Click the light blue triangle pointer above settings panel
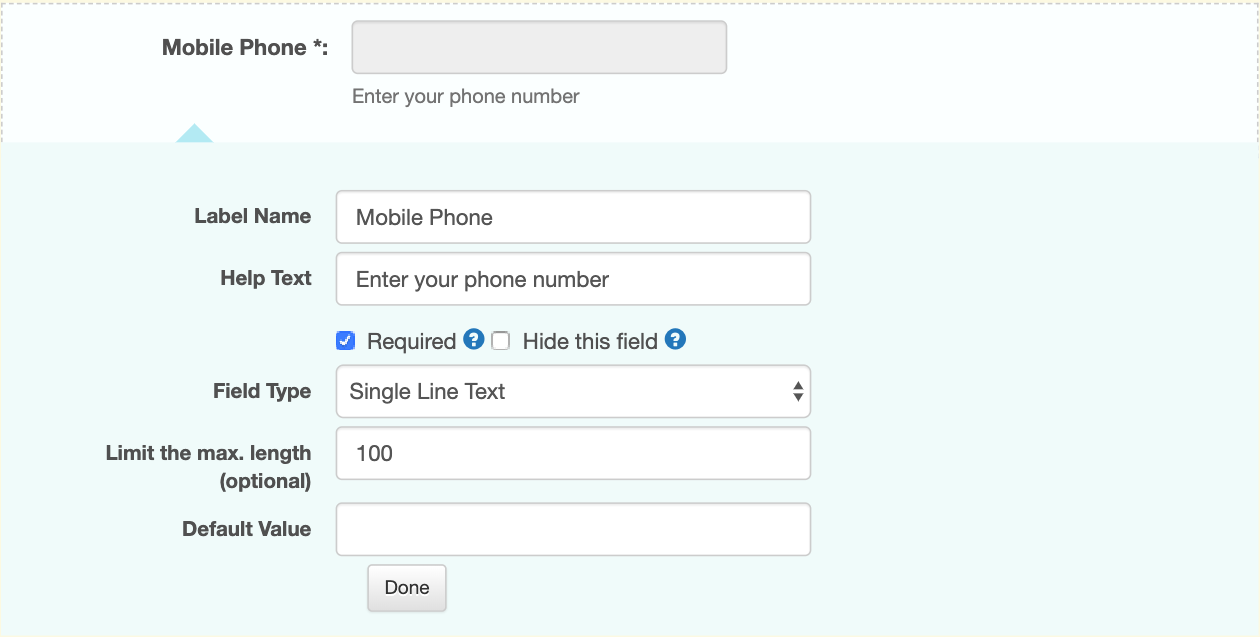Image resolution: width=1260 pixels, height=637 pixels. pos(194,134)
